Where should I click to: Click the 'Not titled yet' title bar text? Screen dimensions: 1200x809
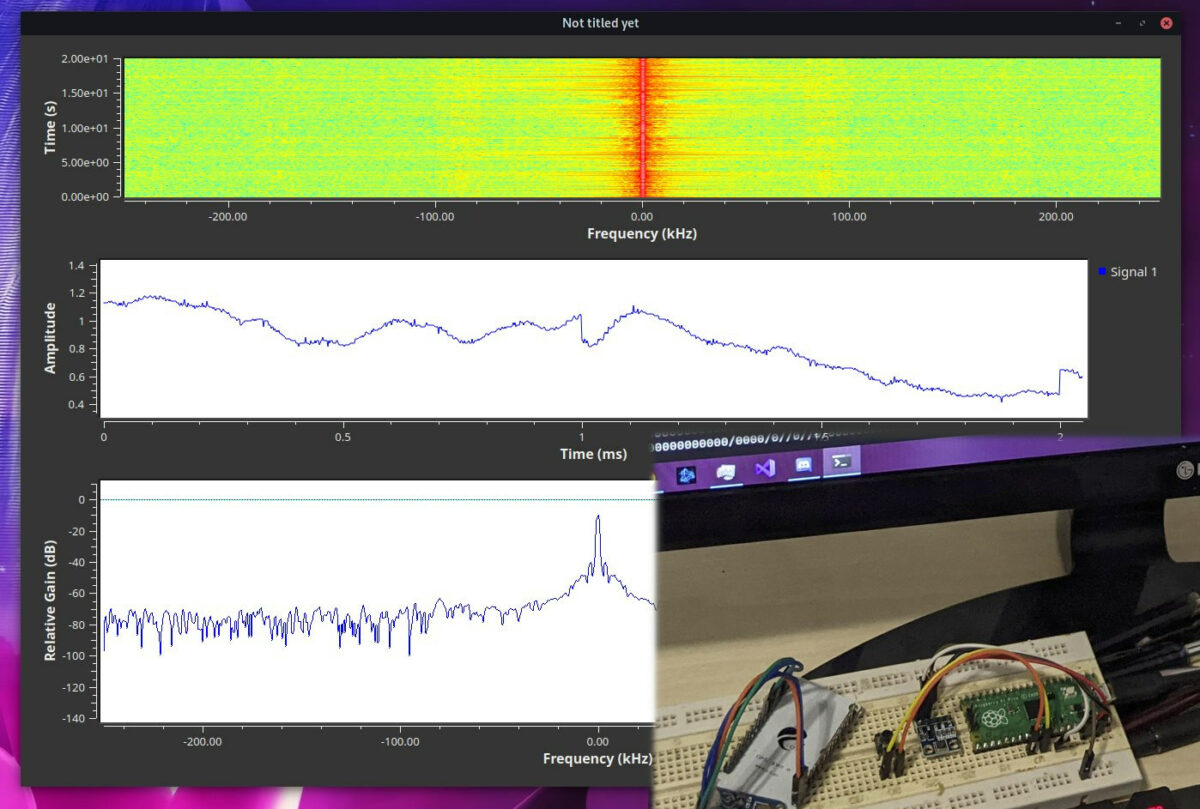click(x=600, y=23)
